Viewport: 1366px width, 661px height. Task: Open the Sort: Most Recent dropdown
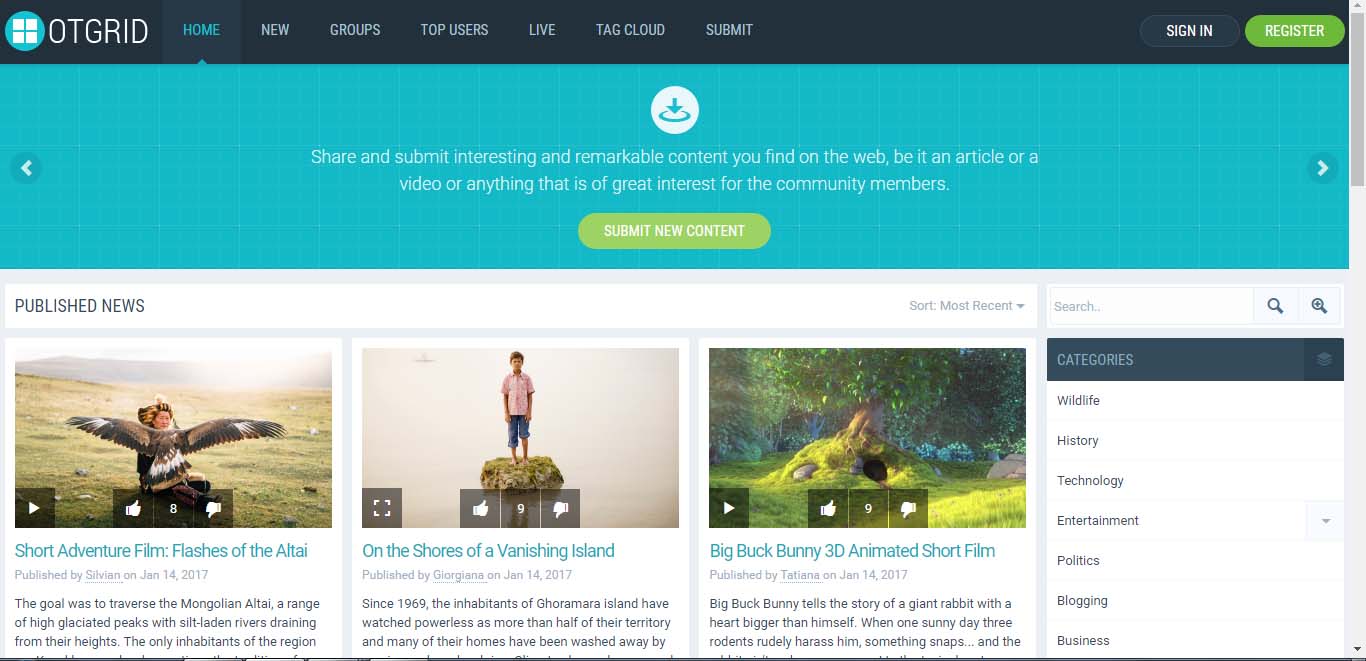click(967, 306)
